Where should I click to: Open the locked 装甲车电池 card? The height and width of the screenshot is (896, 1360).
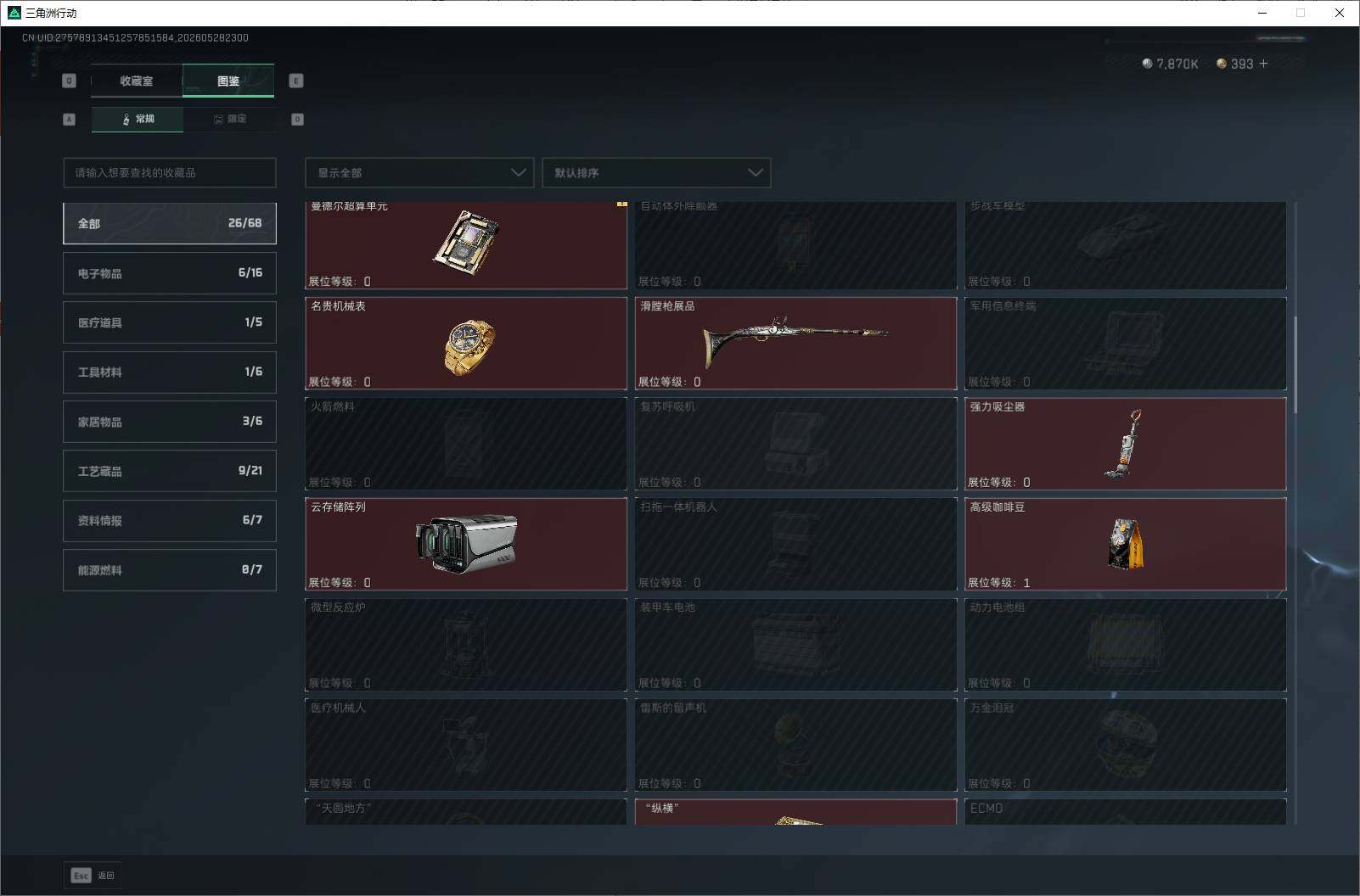coord(795,645)
